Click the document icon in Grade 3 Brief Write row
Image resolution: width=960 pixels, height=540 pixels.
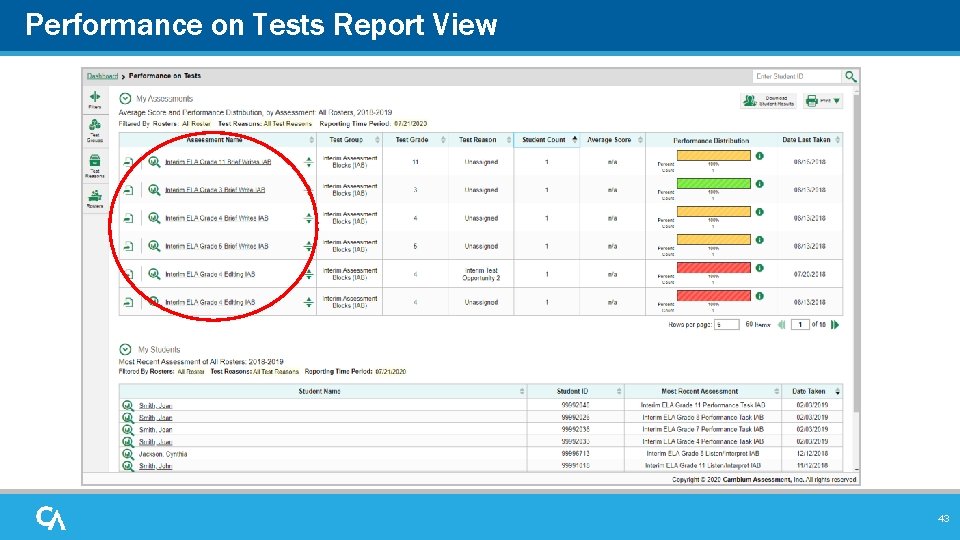coord(128,190)
